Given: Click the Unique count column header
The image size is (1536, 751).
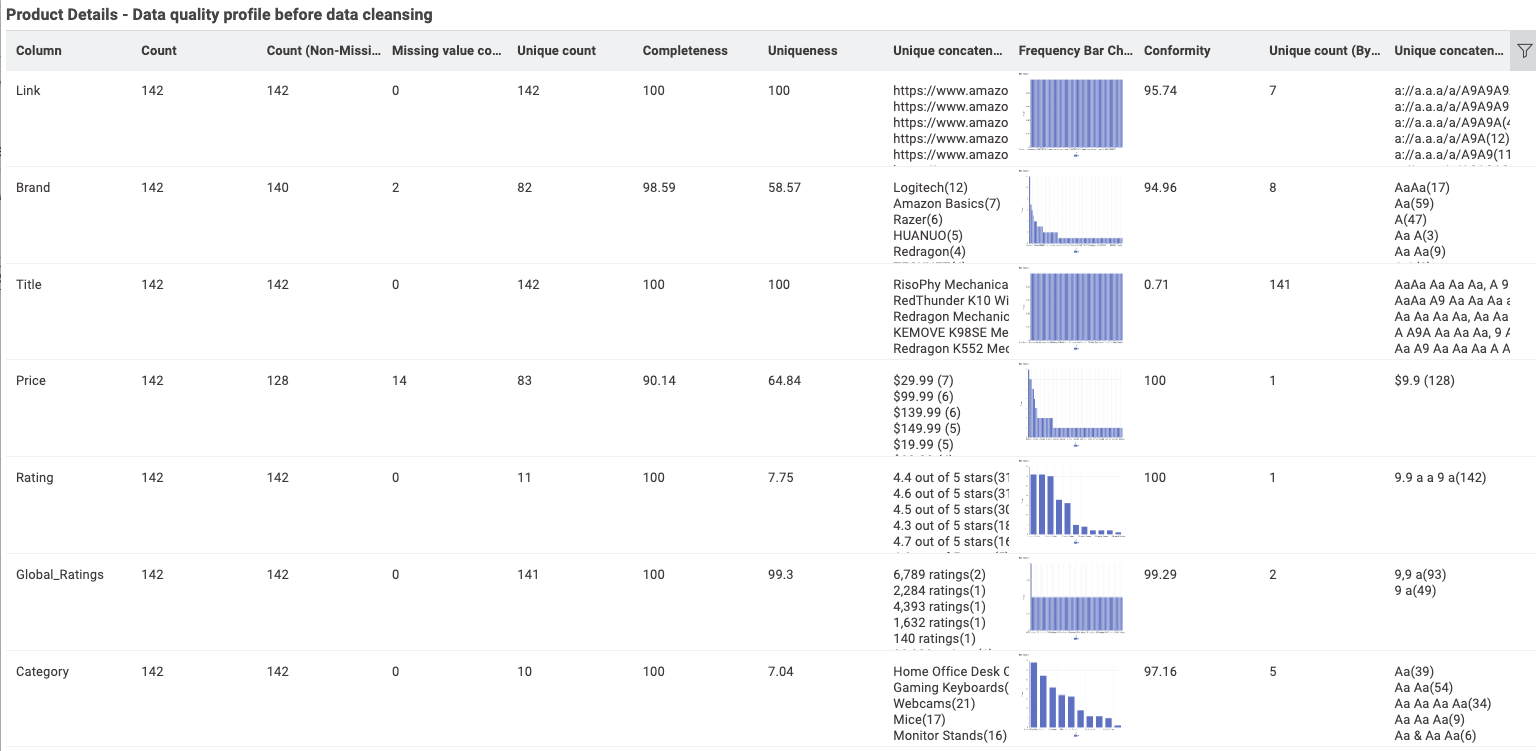Looking at the screenshot, I should (x=556, y=51).
